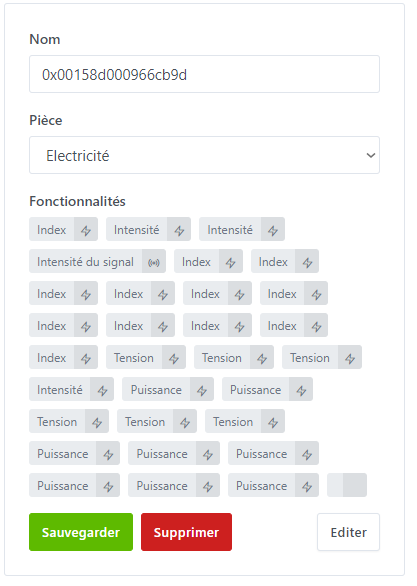The width and height of the screenshot is (417, 586).
Task: Click lightning icon of Intensité tag right after first Index
Action: [179, 231]
